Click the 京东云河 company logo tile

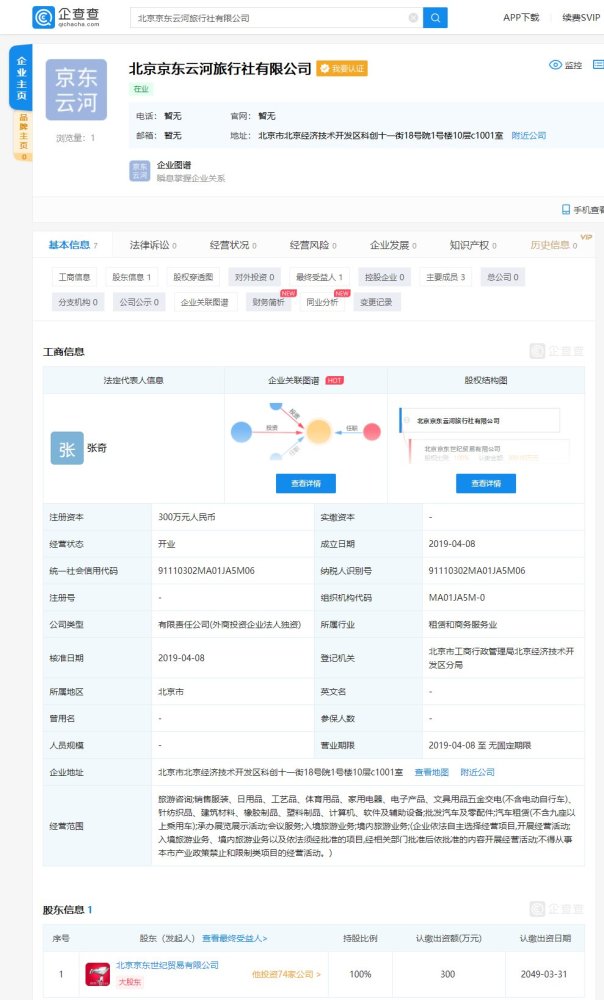point(76,90)
